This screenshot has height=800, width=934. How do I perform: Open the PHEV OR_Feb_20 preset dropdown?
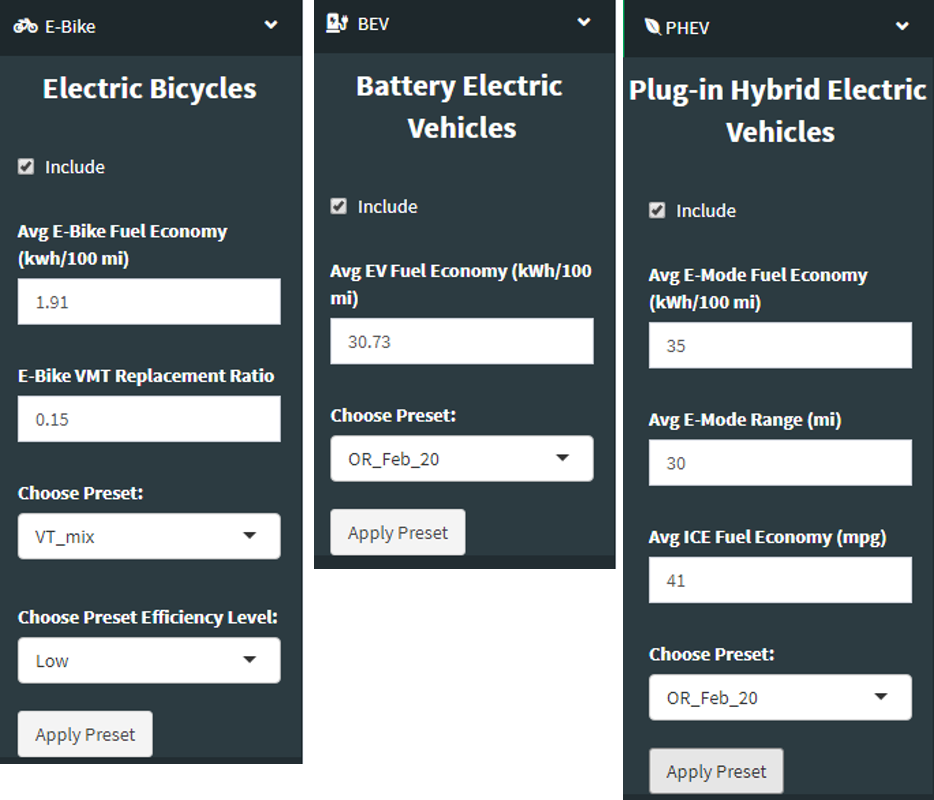780,698
